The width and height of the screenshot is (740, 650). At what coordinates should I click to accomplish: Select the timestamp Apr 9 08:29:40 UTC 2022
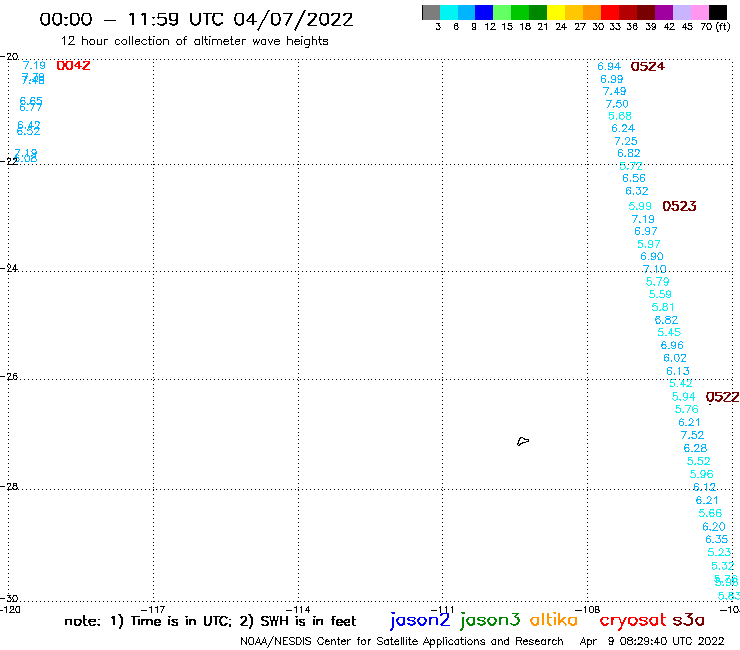pyautogui.click(x=652, y=642)
